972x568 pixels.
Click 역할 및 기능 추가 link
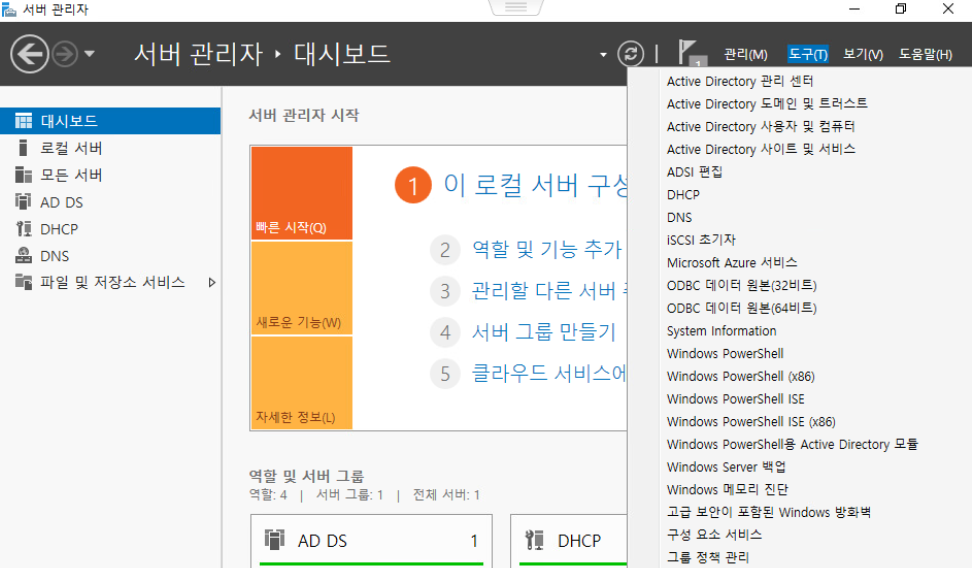coord(547,249)
